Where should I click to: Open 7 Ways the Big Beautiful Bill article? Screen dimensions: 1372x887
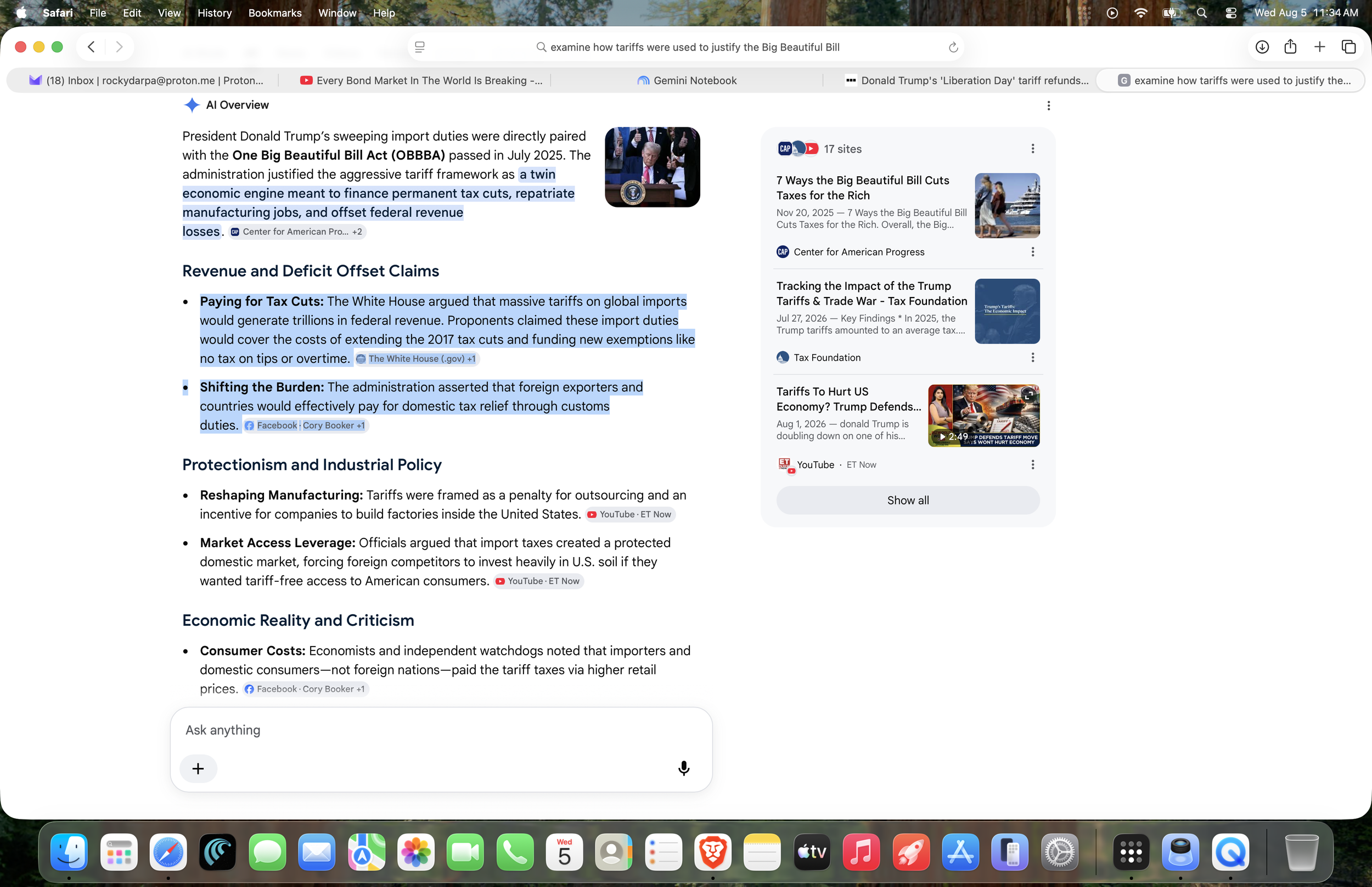(863, 188)
